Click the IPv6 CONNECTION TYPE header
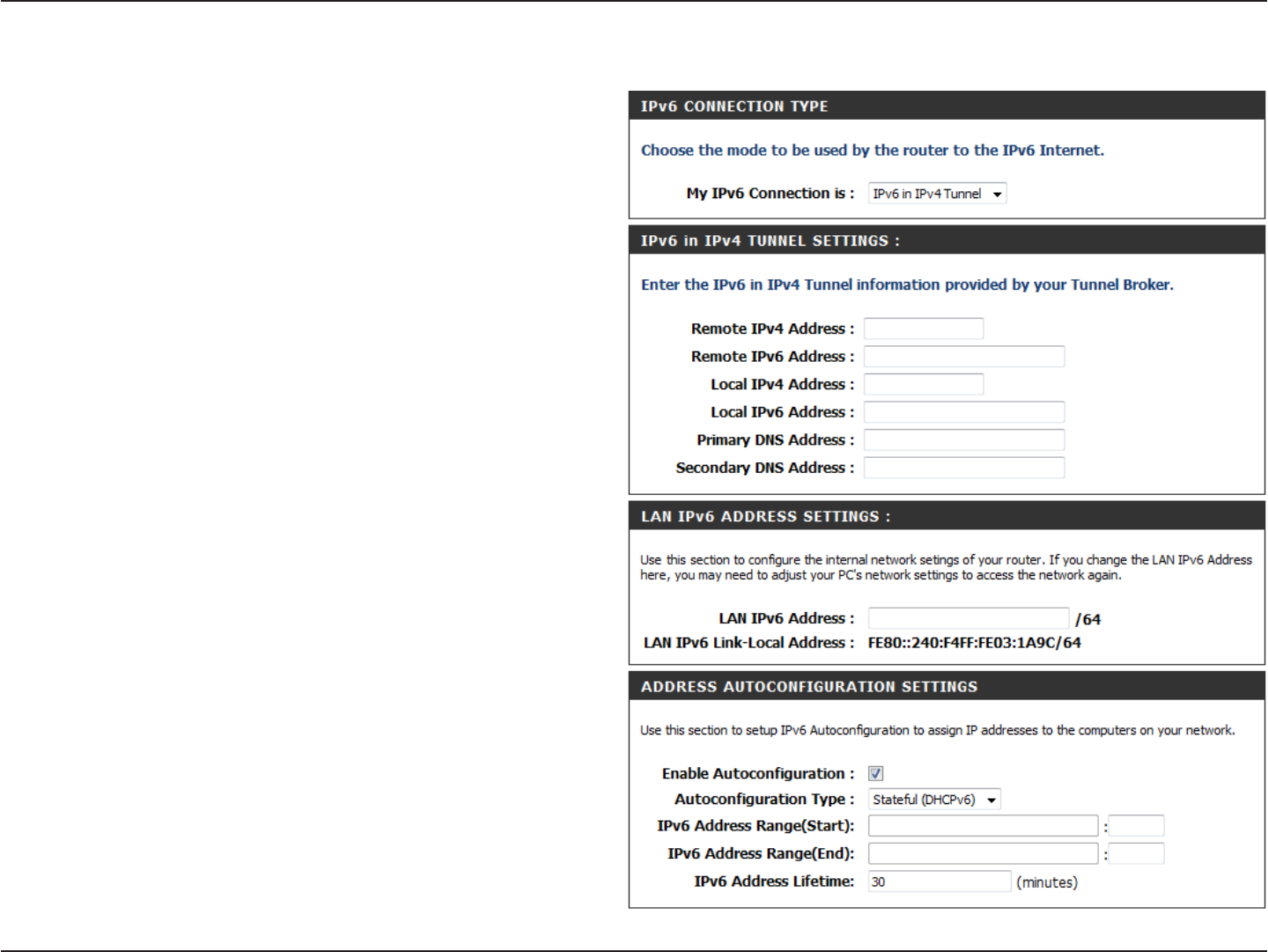The height and width of the screenshot is (952, 1268). (947, 106)
